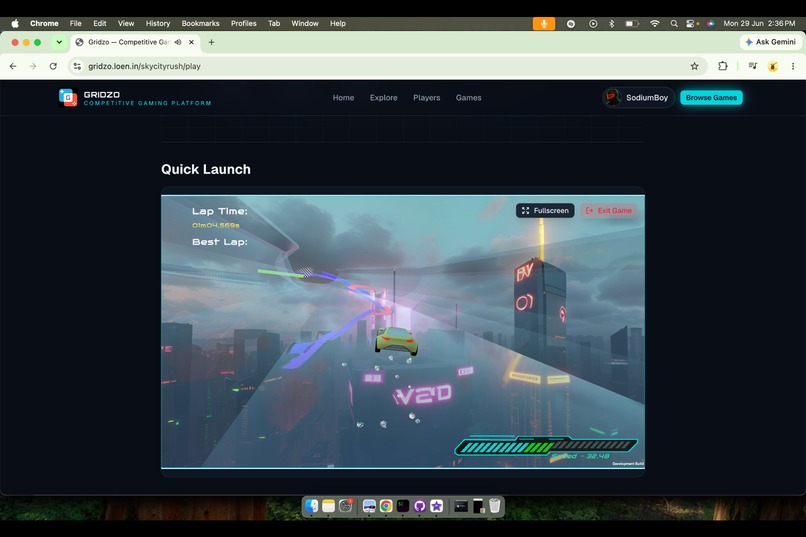
Task: Open the media controls icon
Action: pos(753,66)
